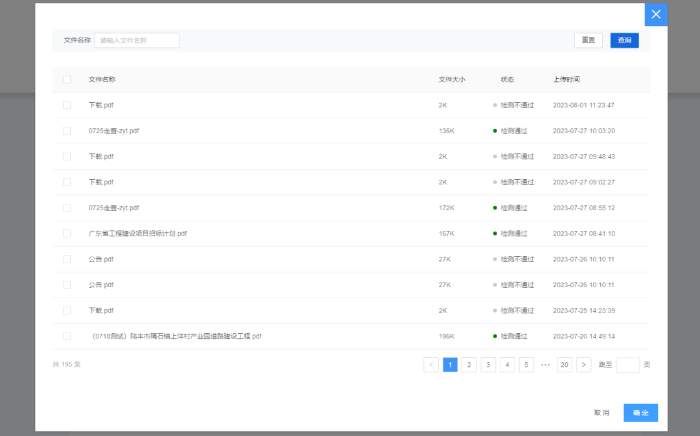Select checkbox for the 136K 0725金鹰-zyt.pdf row

67,130
